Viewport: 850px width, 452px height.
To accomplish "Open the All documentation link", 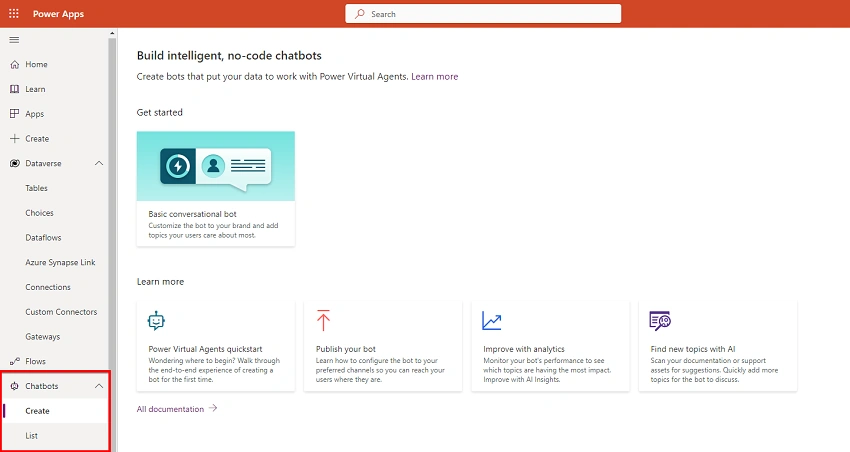I will coord(170,409).
